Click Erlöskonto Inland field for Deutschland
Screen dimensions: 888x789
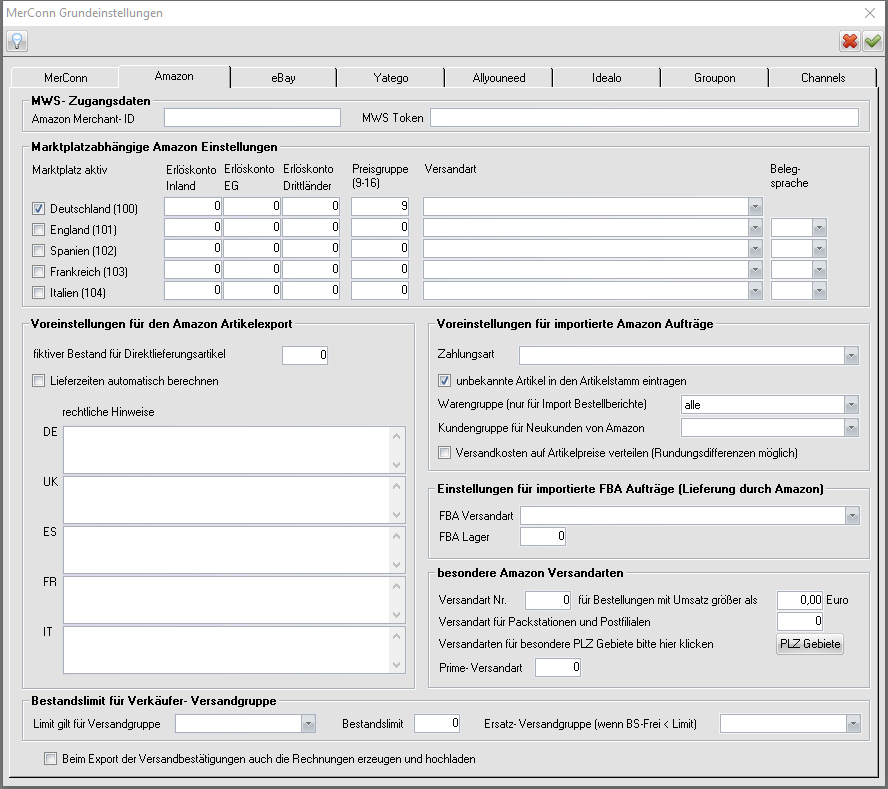point(193,206)
